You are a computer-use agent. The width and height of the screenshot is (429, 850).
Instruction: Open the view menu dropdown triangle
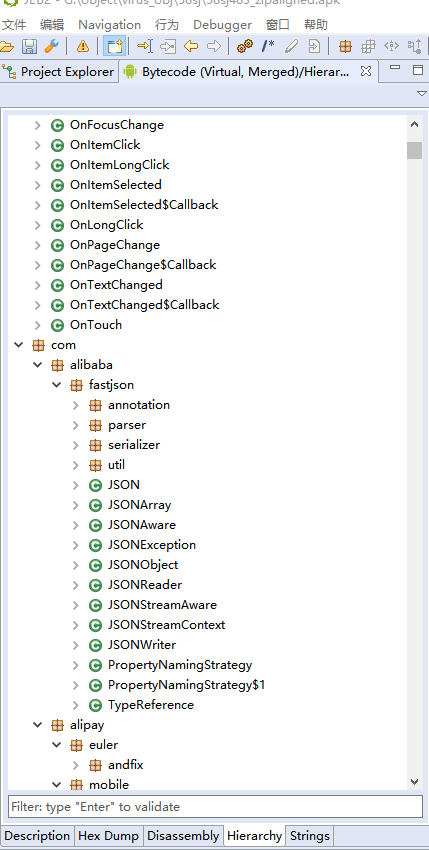click(422, 94)
